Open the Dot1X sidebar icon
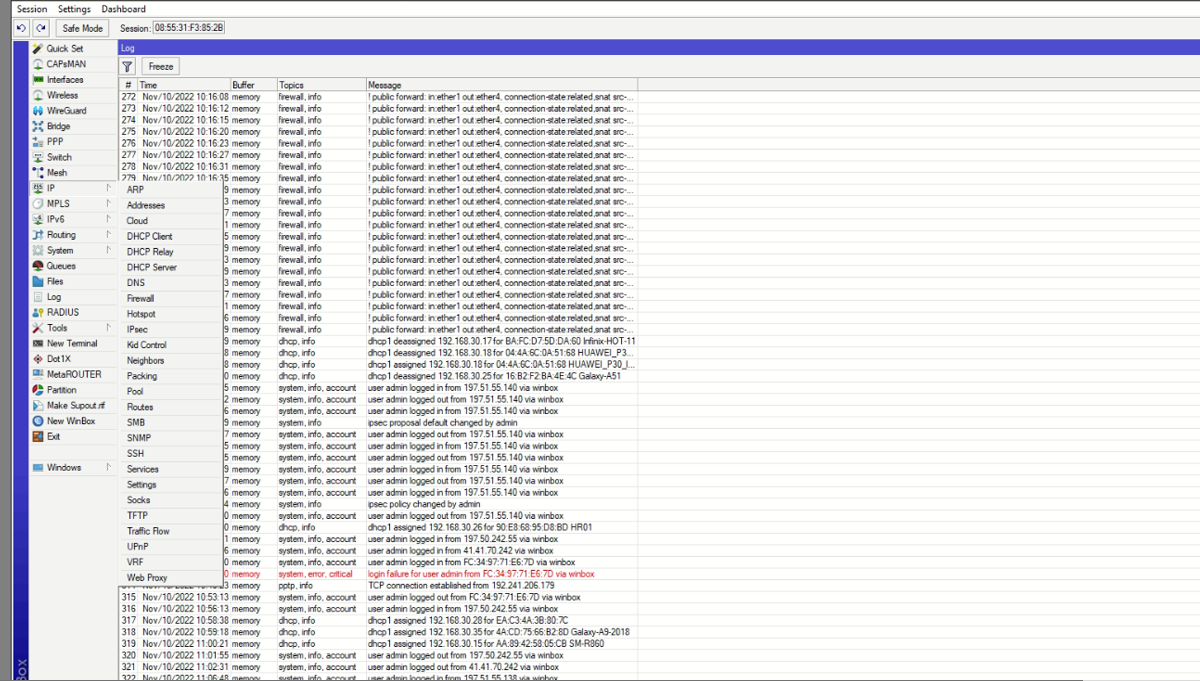 37,359
